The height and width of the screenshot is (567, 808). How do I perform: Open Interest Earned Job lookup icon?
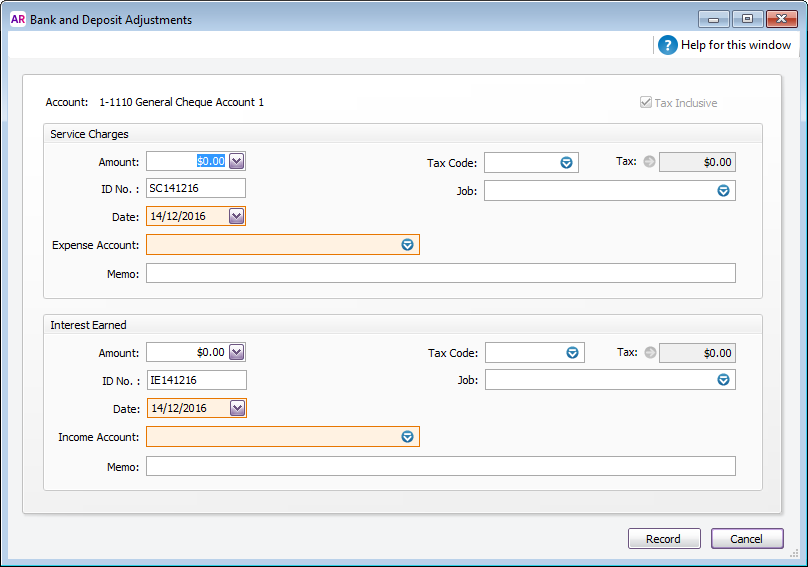723,380
